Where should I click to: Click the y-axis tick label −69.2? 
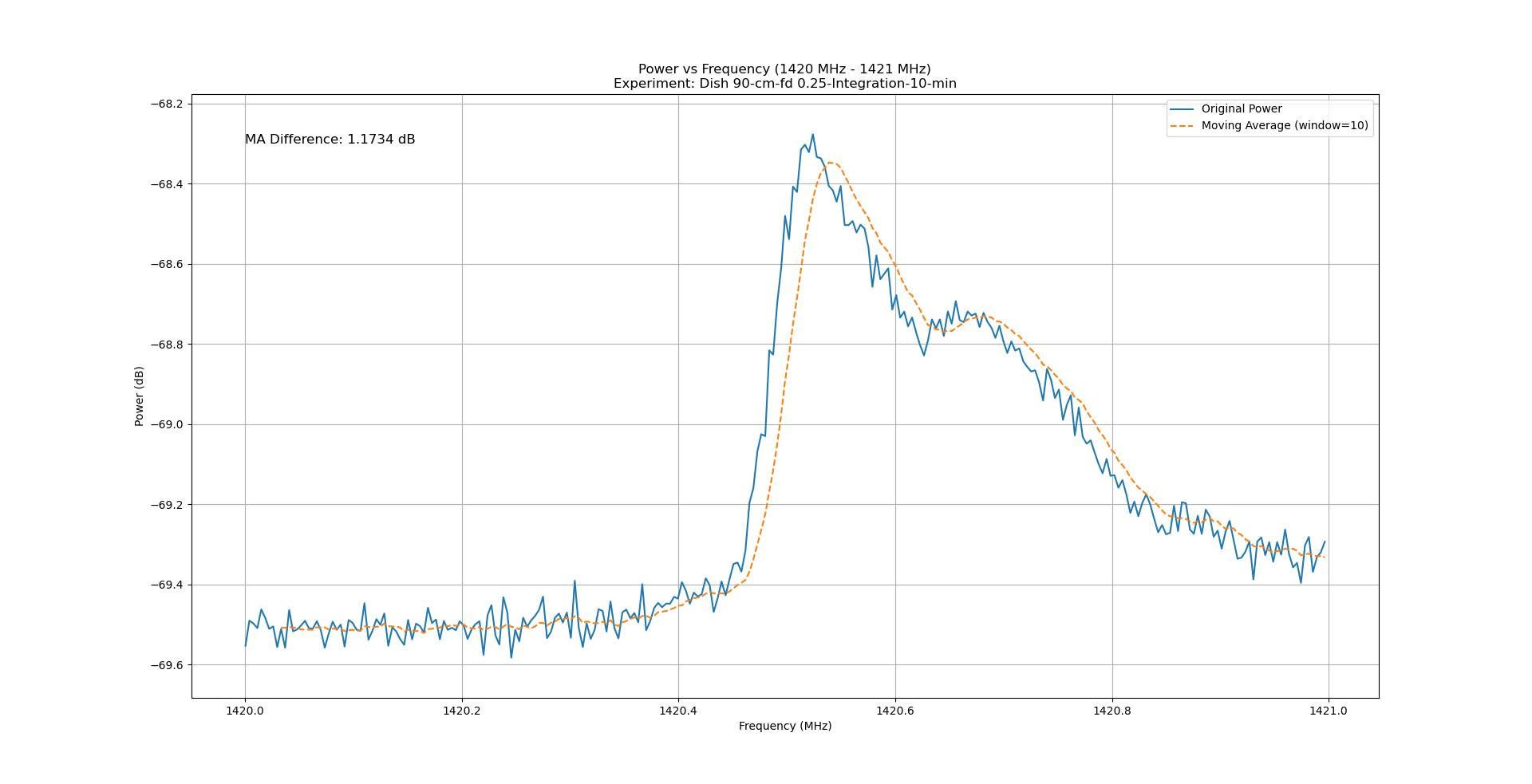[166, 505]
